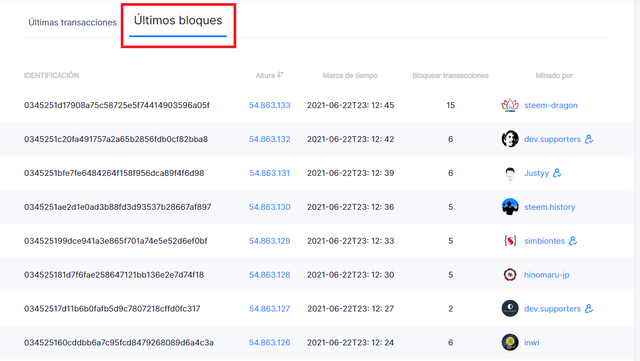Click the Altura column header label
The height and width of the screenshot is (361, 640).
(x=265, y=76)
